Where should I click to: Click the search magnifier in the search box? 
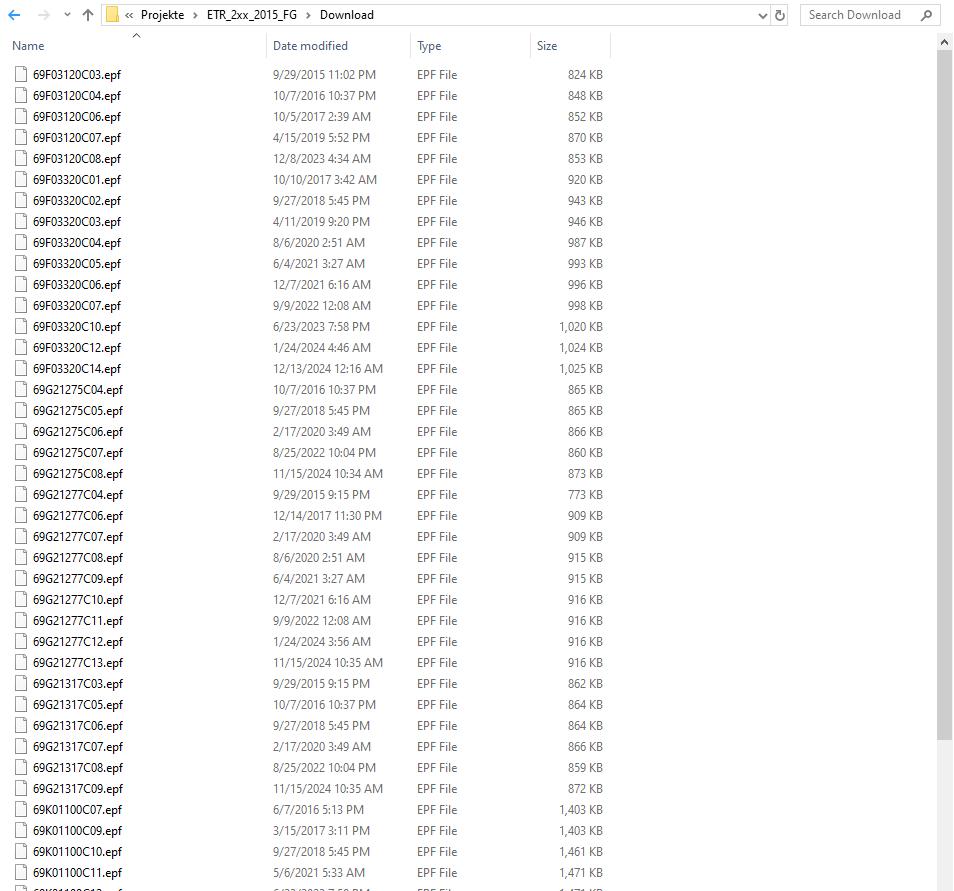927,15
